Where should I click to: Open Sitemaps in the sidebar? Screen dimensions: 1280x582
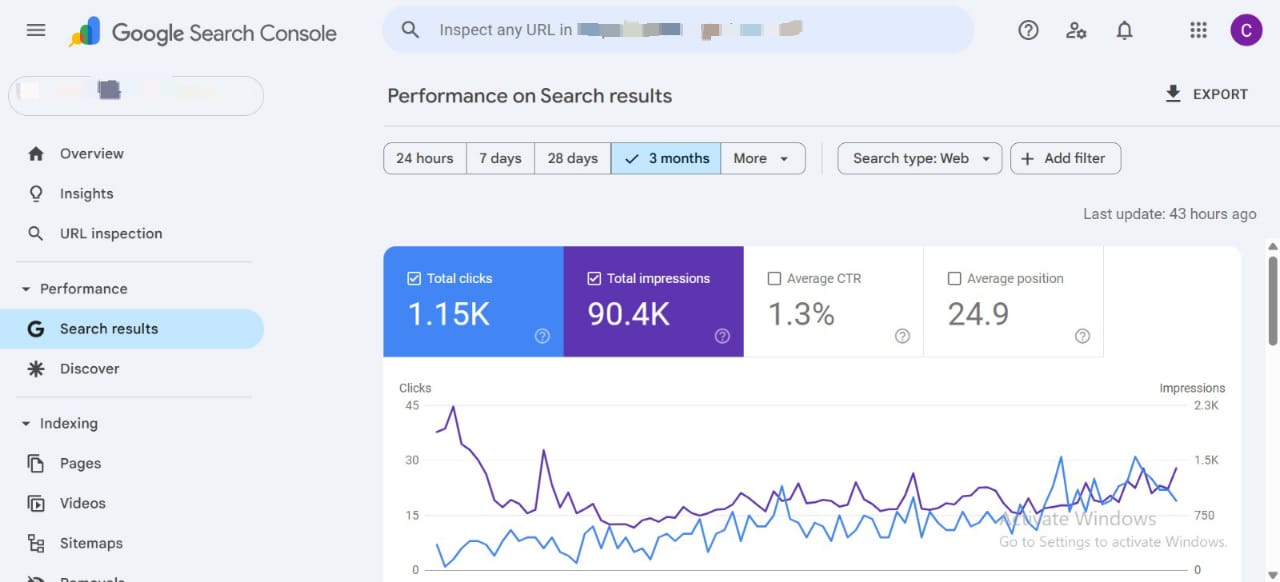pyautogui.click(x=91, y=543)
